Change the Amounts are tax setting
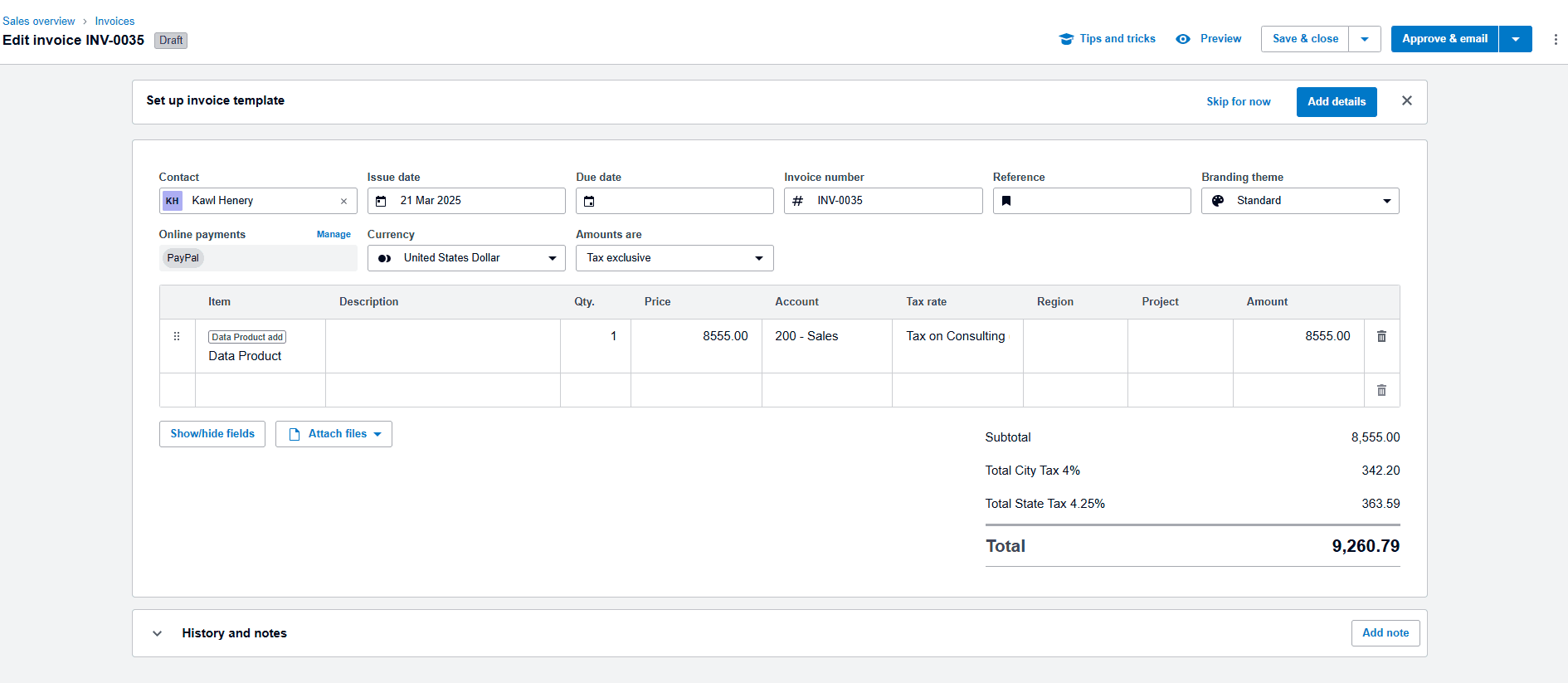1568x683 pixels. [x=674, y=258]
